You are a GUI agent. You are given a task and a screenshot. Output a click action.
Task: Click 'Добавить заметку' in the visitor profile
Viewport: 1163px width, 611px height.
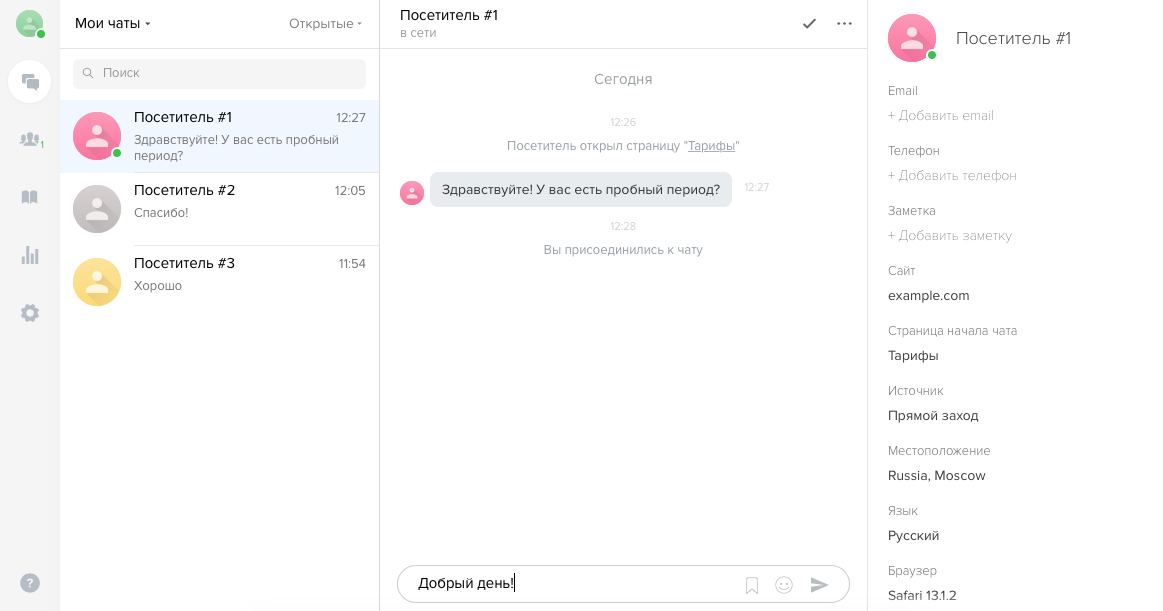[x=948, y=235]
